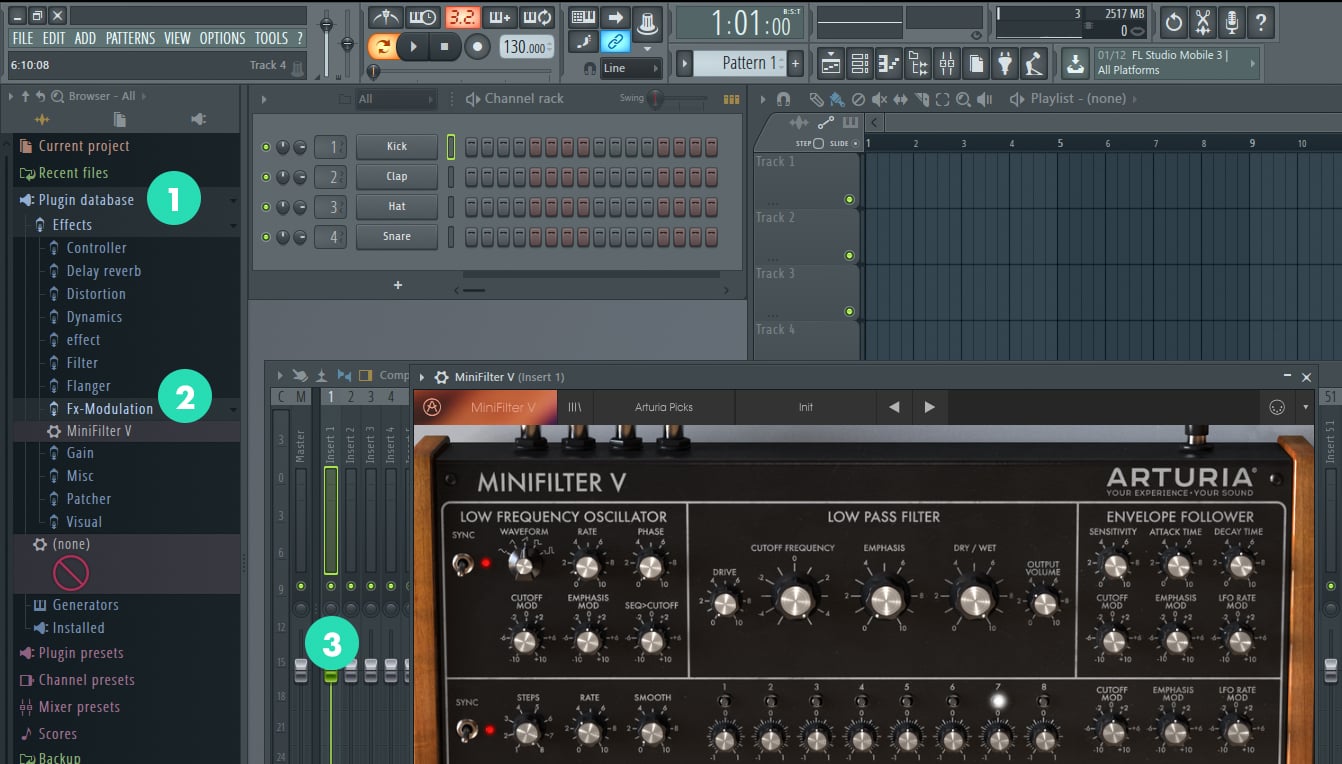This screenshot has width=1342, height=764.
Task: Select the Paint brush tool in Playlist
Action: pyautogui.click(x=837, y=99)
